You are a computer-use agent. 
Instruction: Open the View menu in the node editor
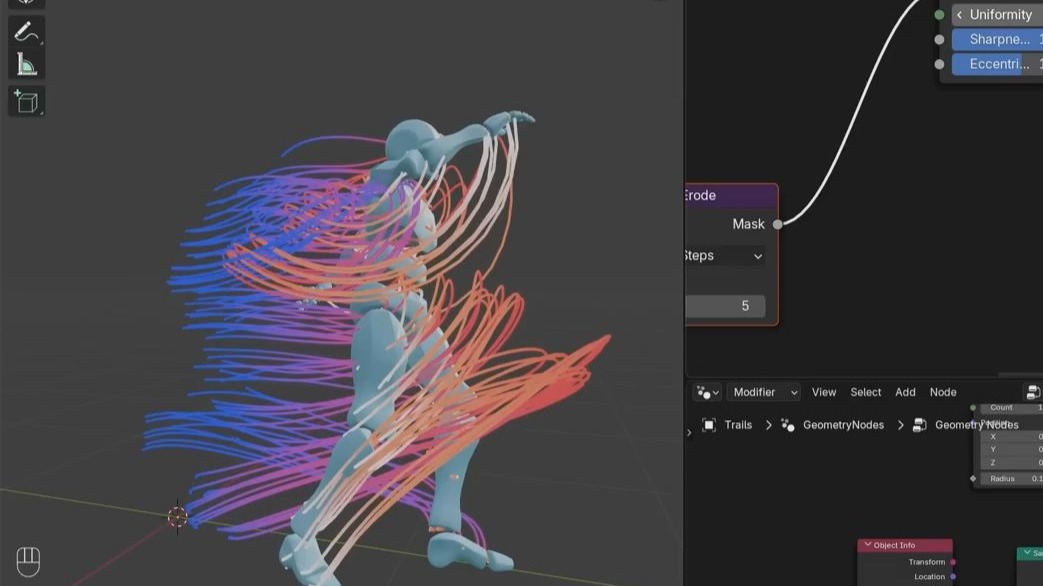pos(823,391)
